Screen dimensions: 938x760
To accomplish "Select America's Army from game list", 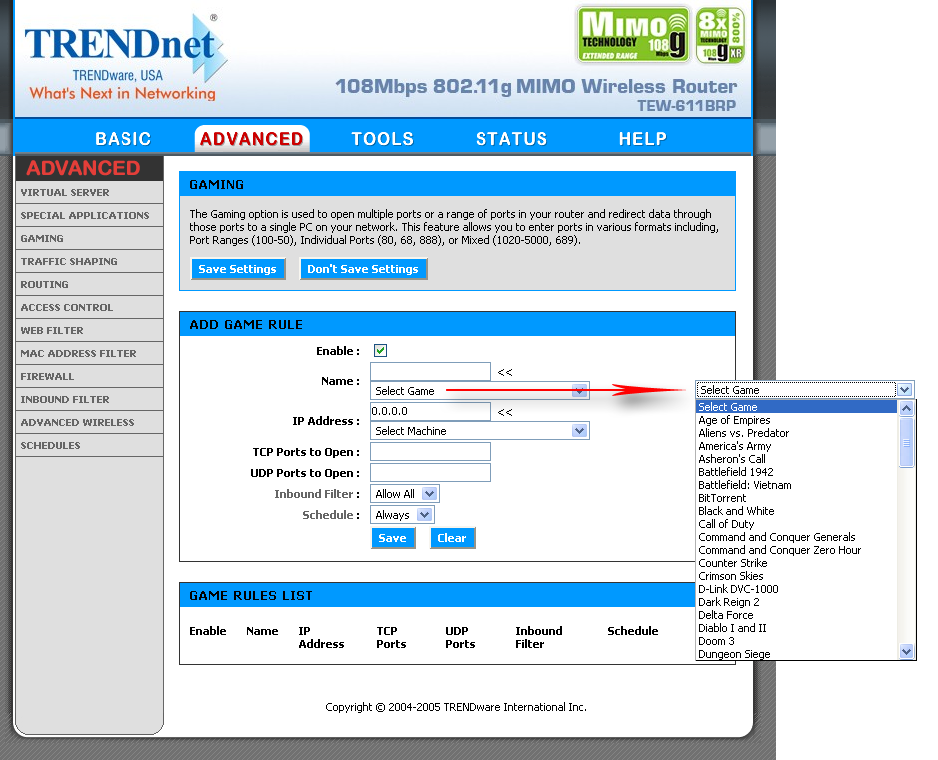I will click(x=797, y=446).
